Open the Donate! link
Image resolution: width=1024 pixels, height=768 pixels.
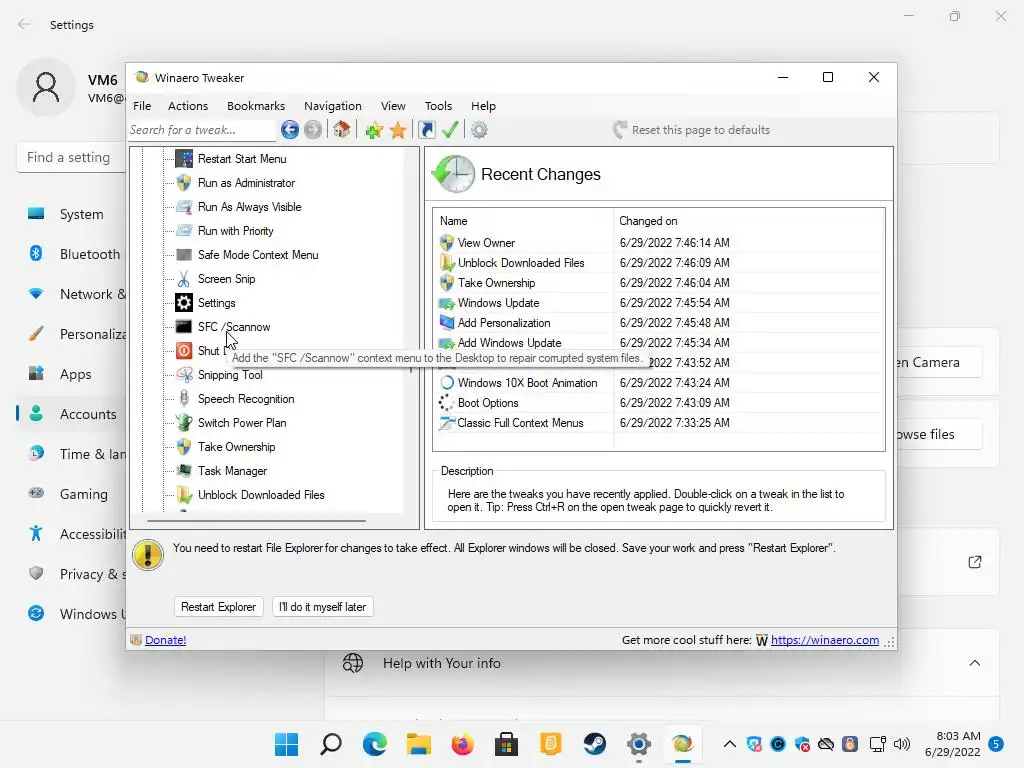(x=165, y=640)
